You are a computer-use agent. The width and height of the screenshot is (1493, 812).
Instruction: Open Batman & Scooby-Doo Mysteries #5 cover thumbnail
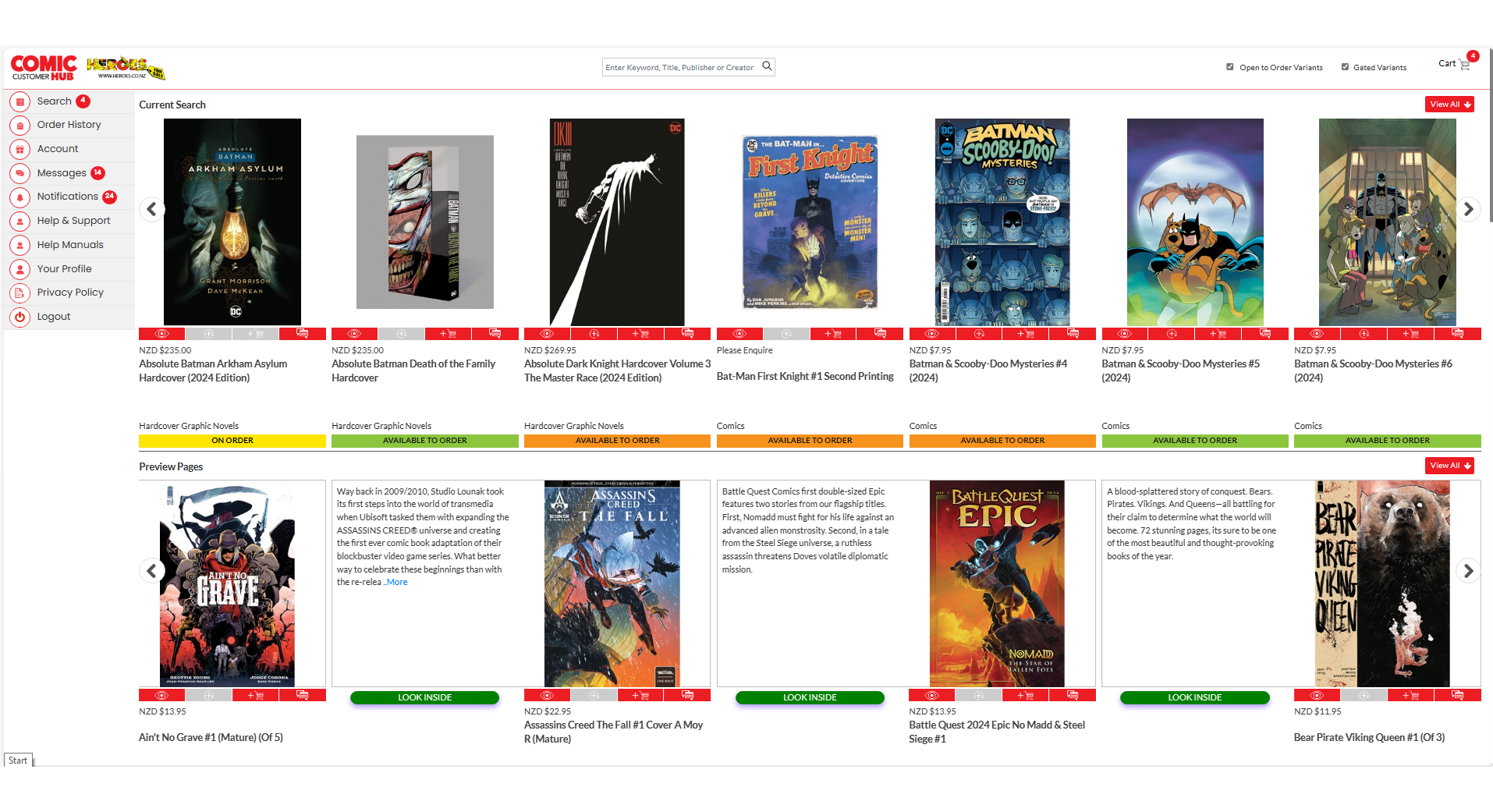coord(1194,222)
